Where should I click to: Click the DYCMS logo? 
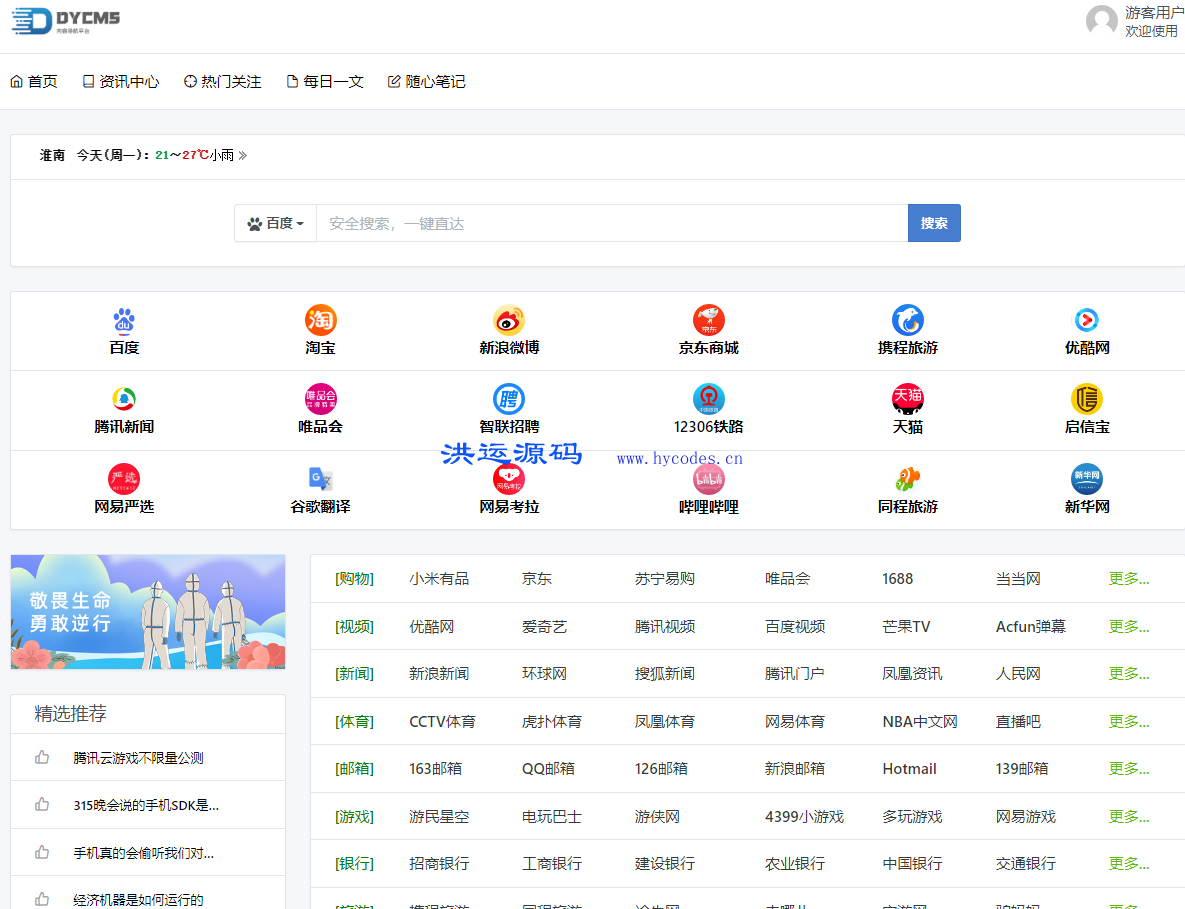(67, 20)
